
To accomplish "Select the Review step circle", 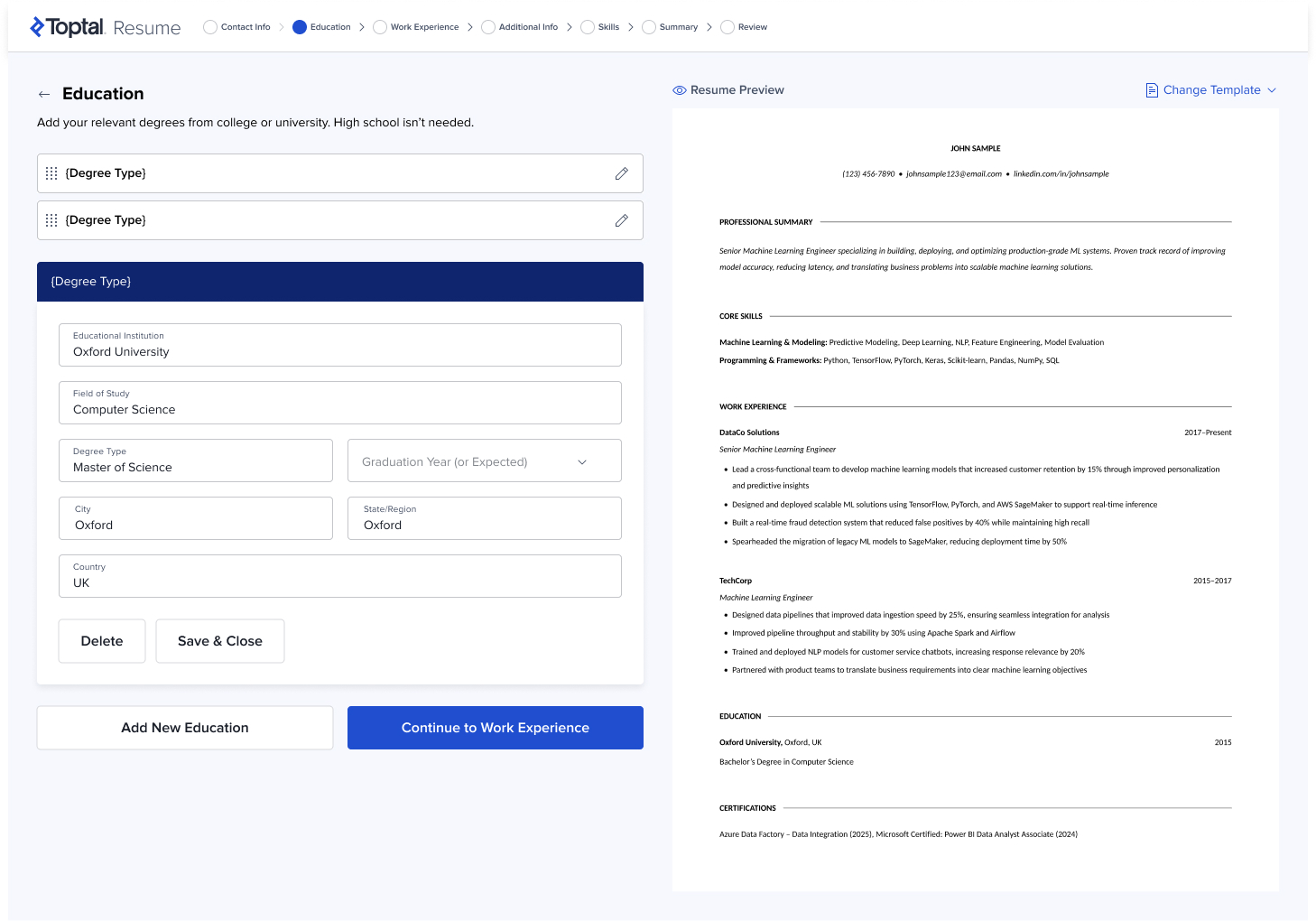I will 728,27.
